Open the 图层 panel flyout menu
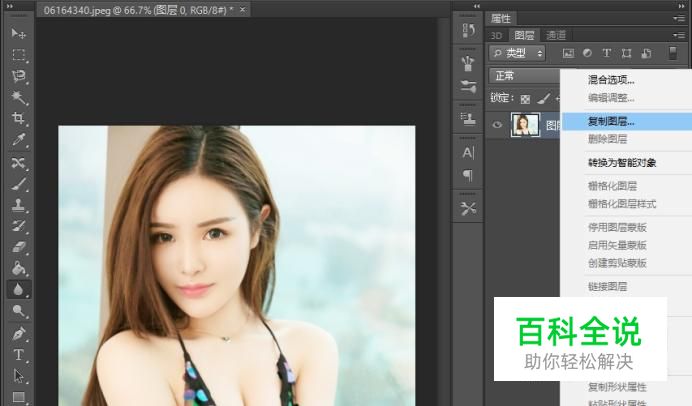The image size is (692, 406). pyautogui.click(x=678, y=35)
